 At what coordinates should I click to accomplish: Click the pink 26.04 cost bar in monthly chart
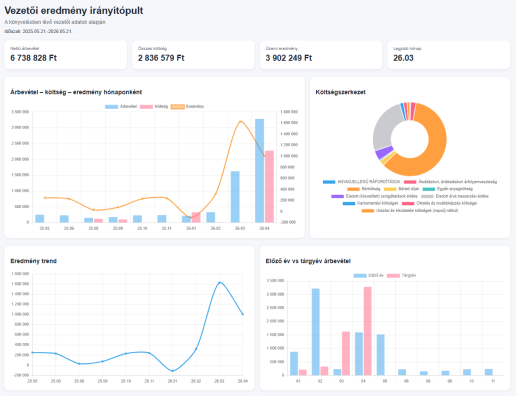pos(269,187)
